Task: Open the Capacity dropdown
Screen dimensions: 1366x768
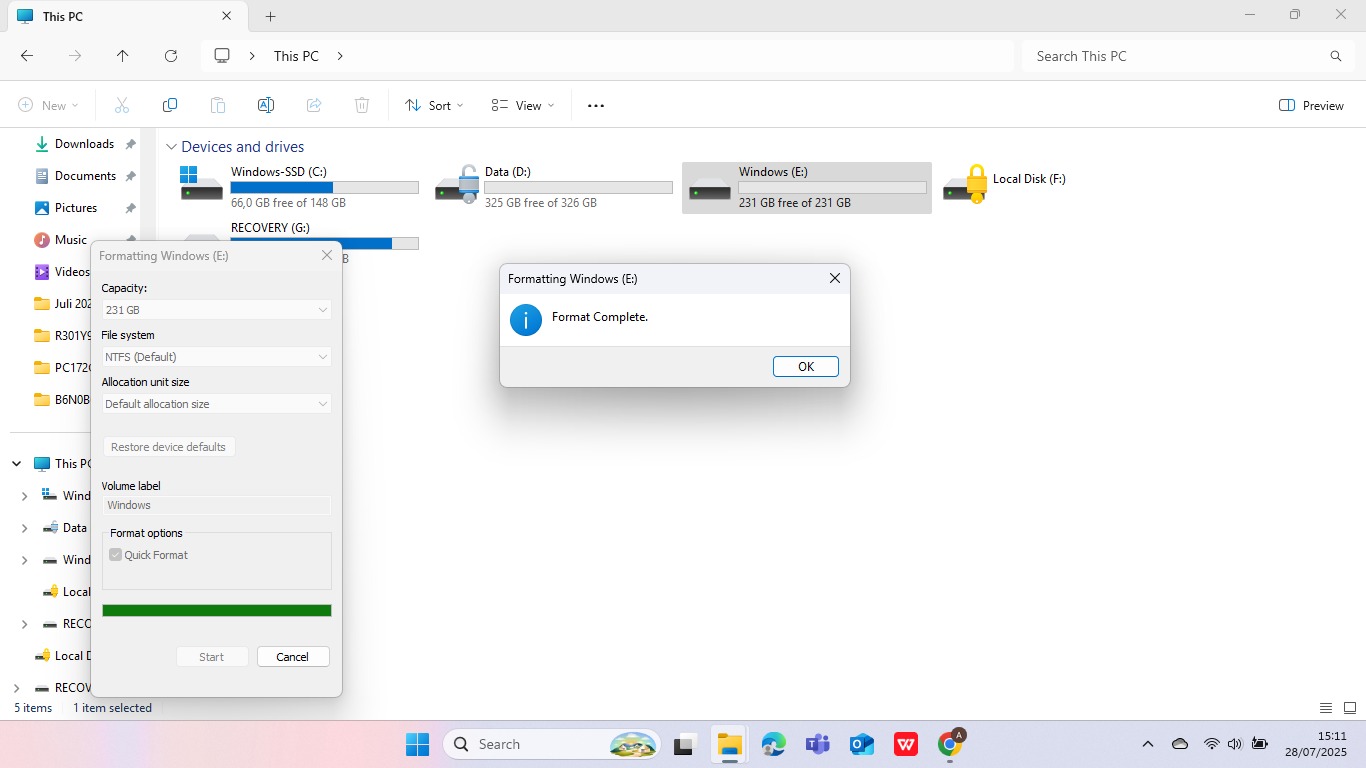Action: [216, 310]
